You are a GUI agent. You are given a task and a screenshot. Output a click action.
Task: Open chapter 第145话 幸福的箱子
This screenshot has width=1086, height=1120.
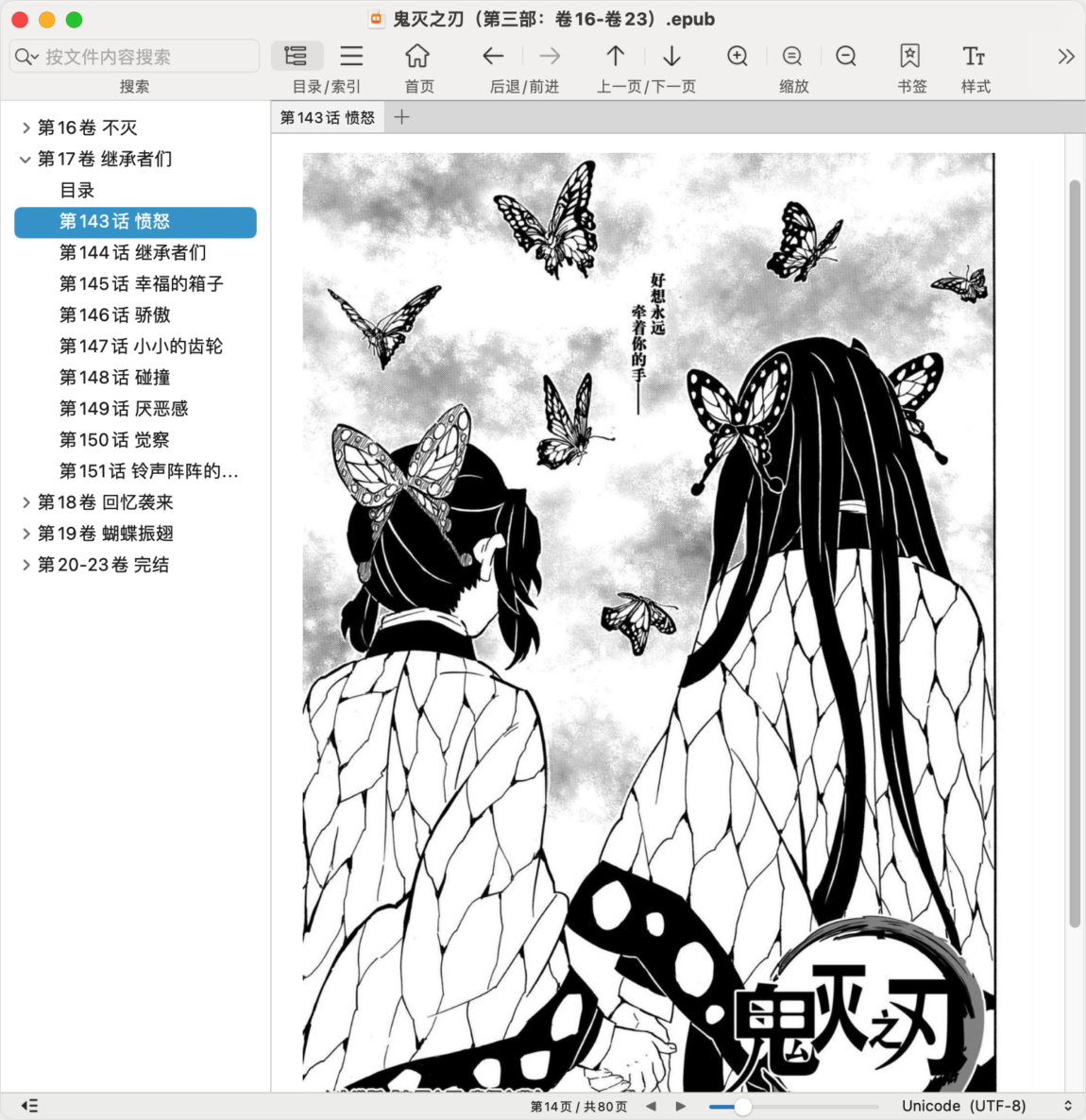[x=142, y=283]
